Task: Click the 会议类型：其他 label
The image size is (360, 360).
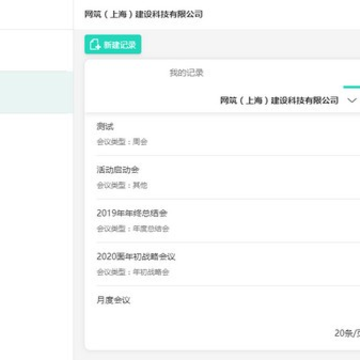Action: 122,185
